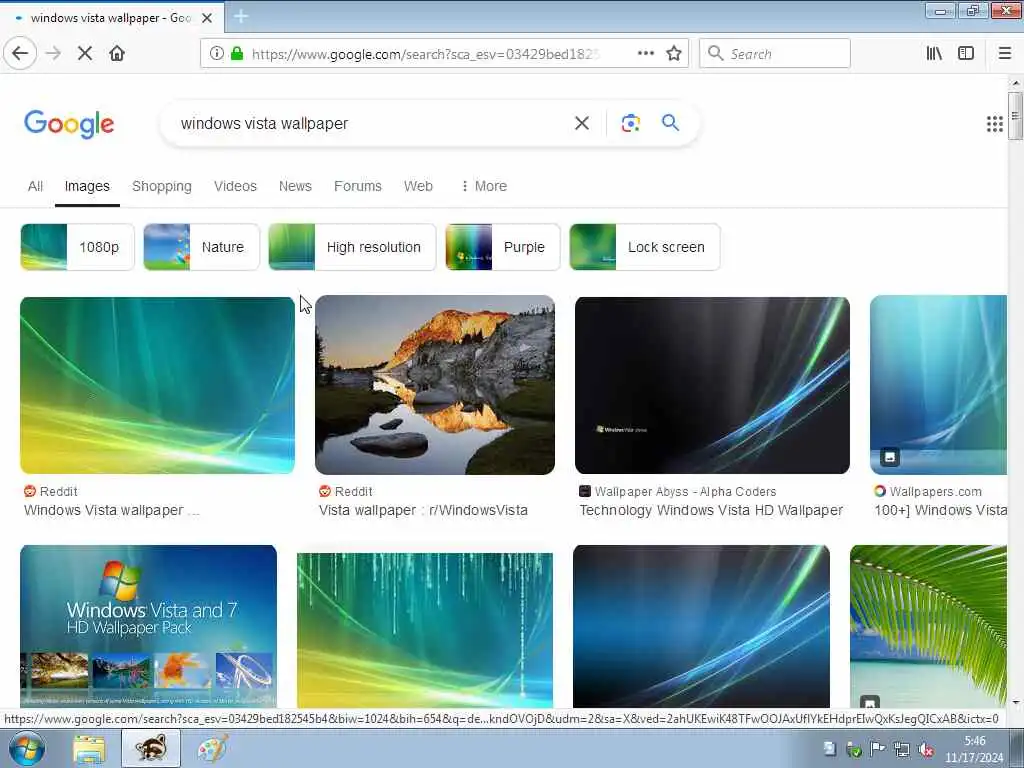Open 'Windows Vista wallpaper ...' Reddit link
Viewport: 1024px width, 768px height.
pyautogui.click(x=112, y=511)
